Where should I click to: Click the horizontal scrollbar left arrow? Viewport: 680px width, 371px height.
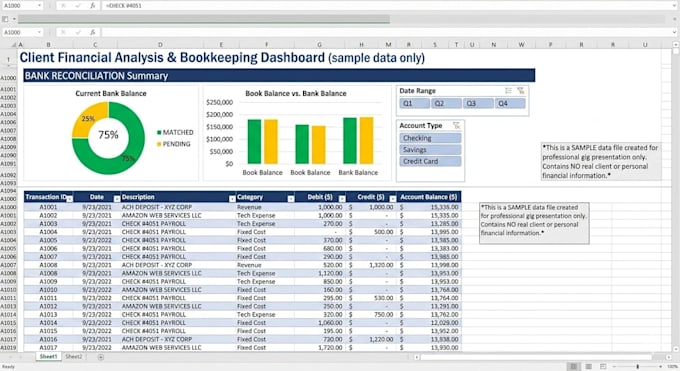pyautogui.click(x=416, y=357)
